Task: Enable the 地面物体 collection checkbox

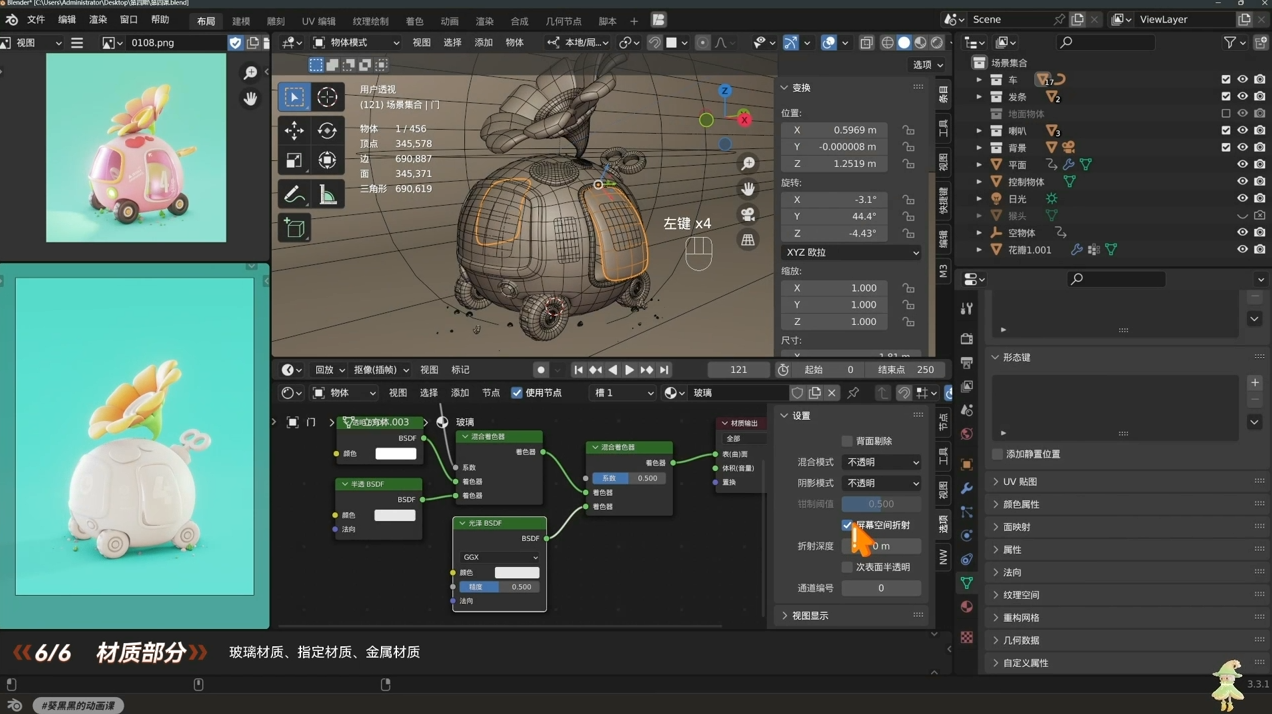Action: 1226,113
